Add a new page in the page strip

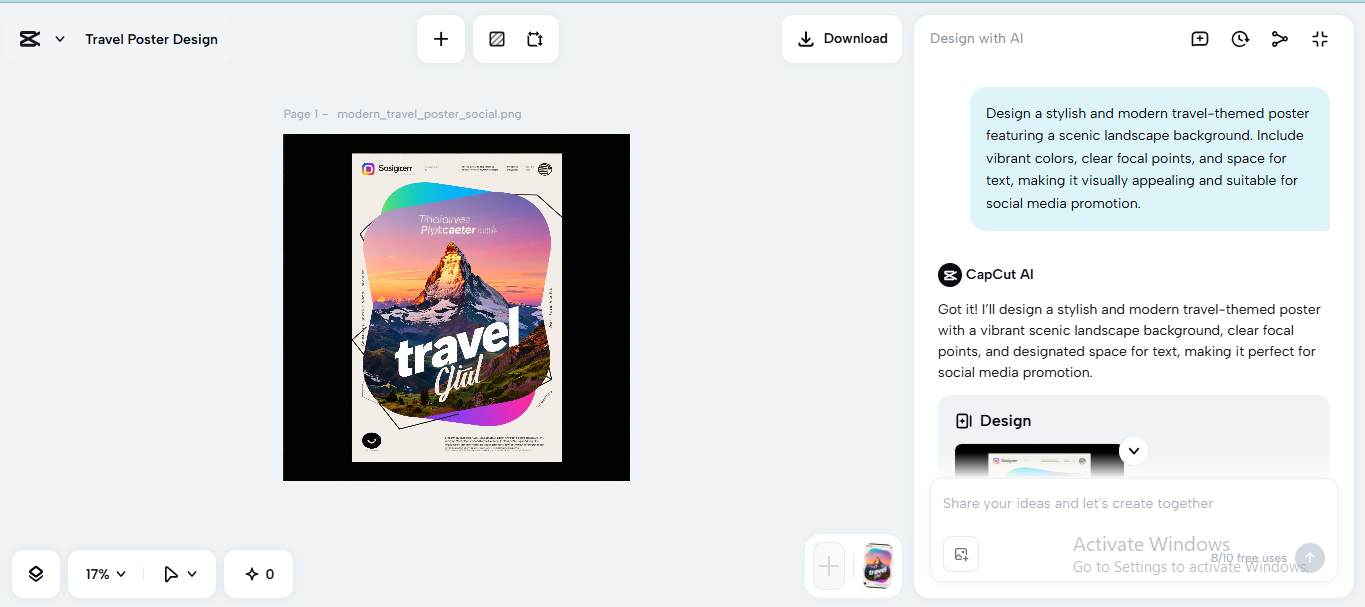[829, 567]
